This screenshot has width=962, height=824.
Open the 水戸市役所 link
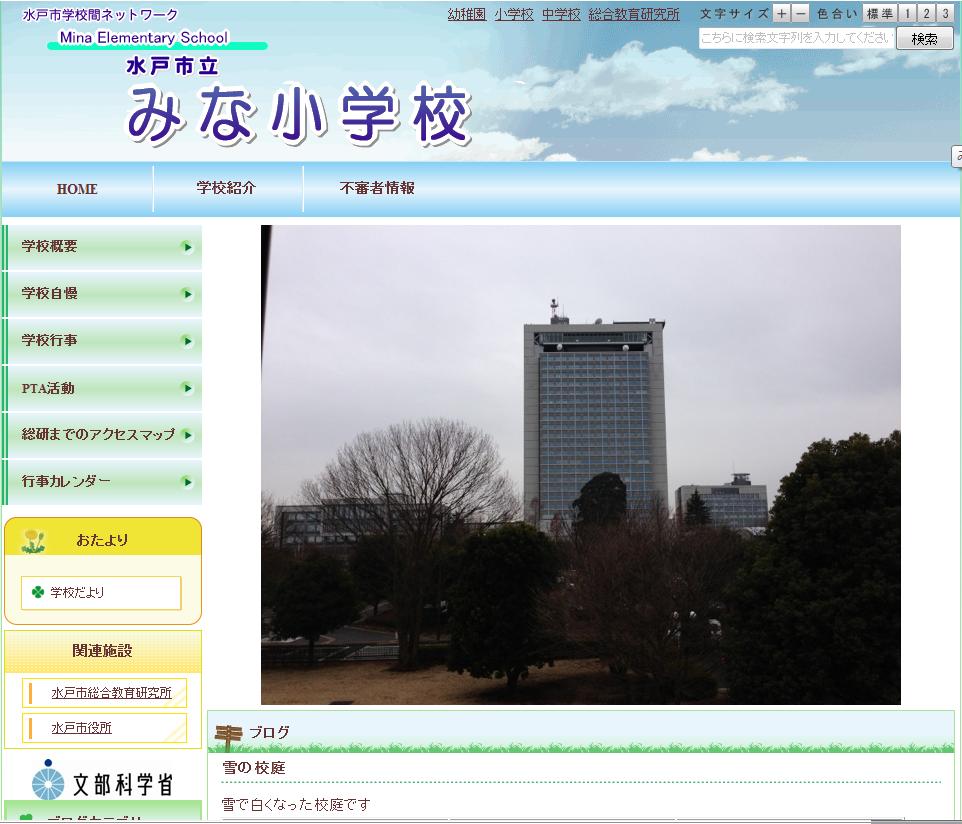click(x=82, y=728)
